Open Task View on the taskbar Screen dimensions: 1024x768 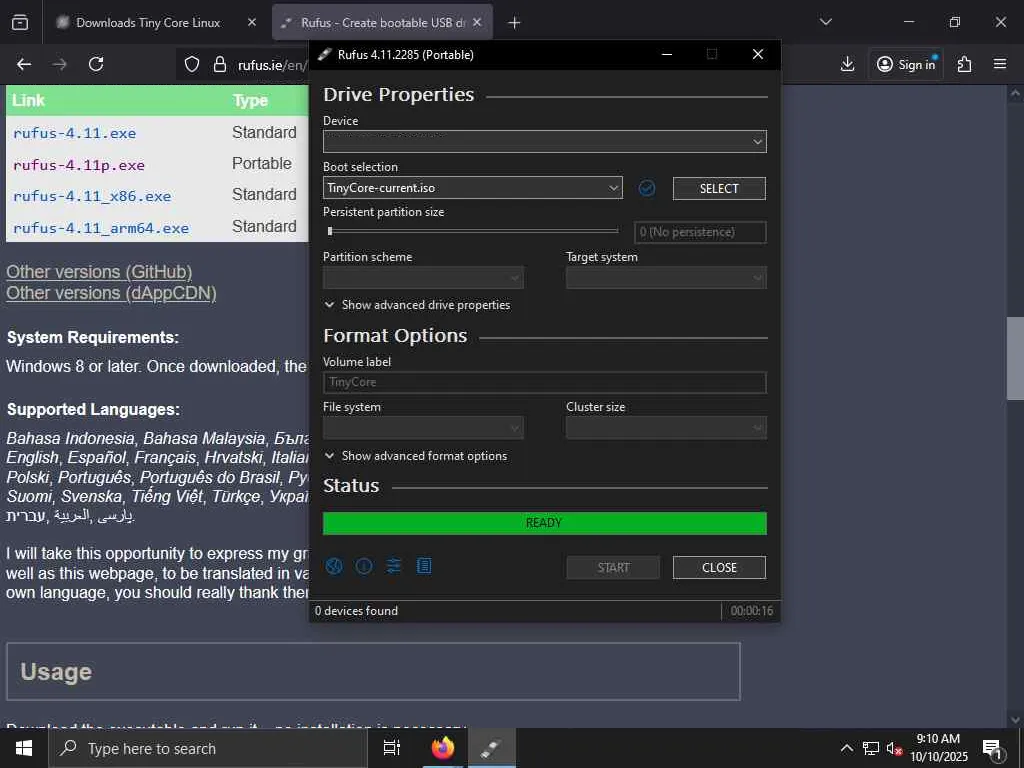coord(391,748)
